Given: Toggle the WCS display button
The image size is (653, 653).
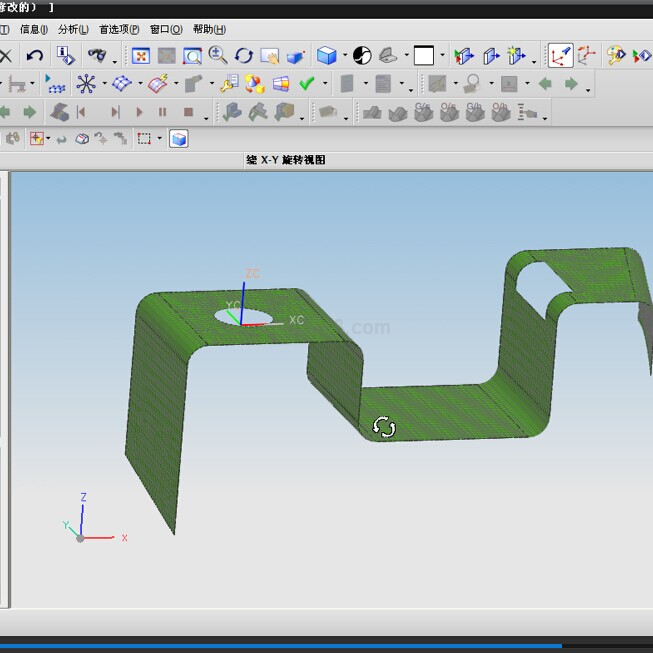Looking at the screenshot, I should [x=560, y=56].
